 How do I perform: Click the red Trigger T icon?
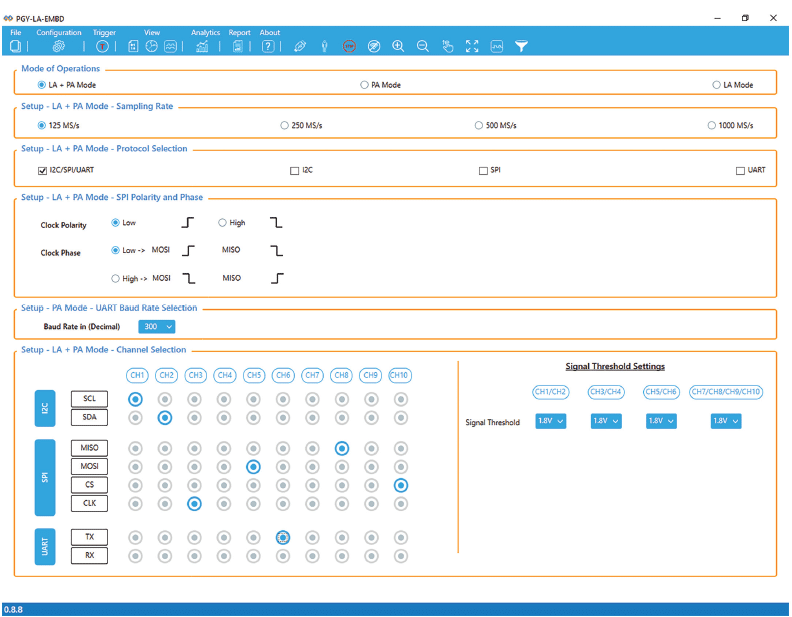[102, 46]
